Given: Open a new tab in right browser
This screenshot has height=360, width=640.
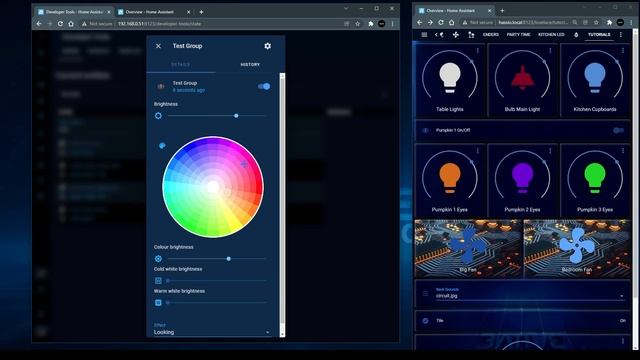Looking at the screenshot, I should click(502, 11).
